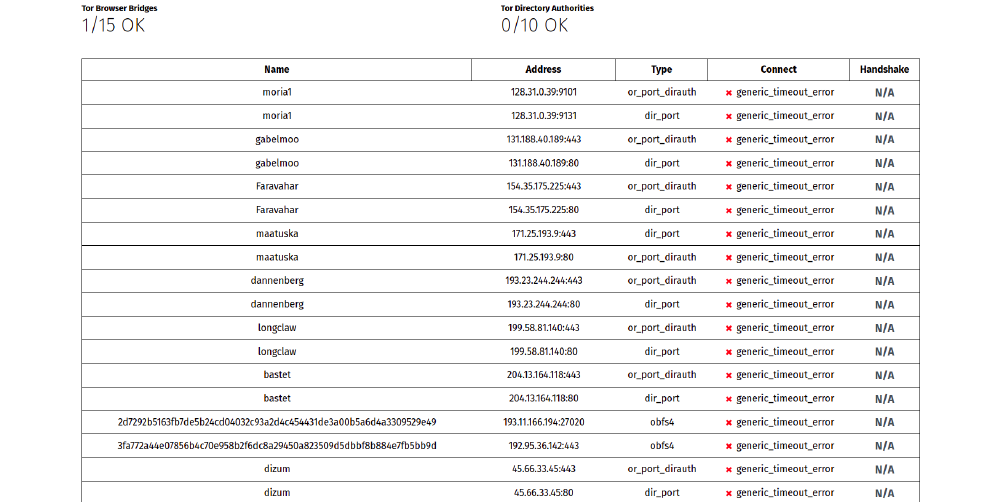Click red X icon for obfs4 bridge 193.11.166.194:27020
Viewport: 1000px width, 502px height.
pos(729,423)
